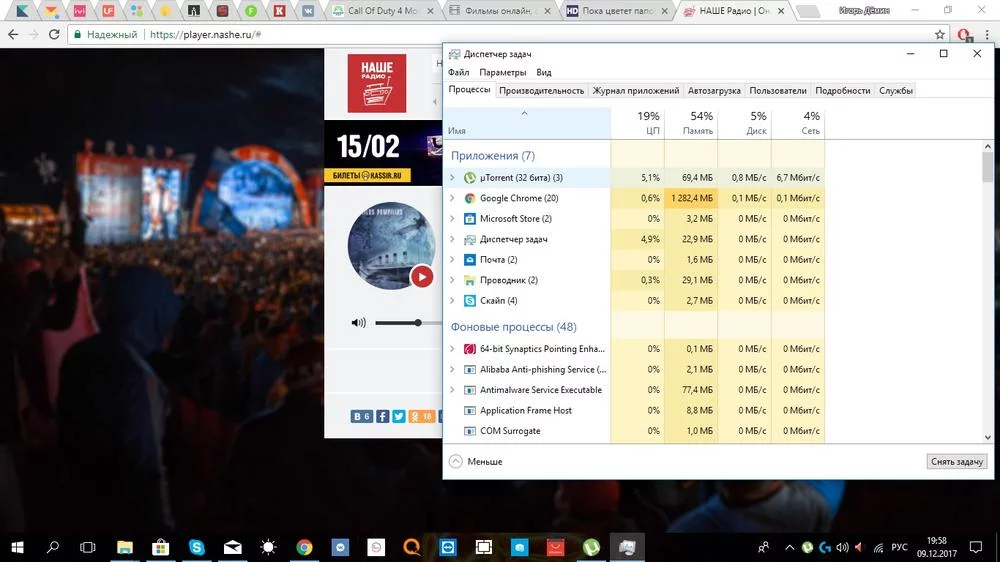Share via the orange Odnoklassniki icon
This screenshot has height=562, width=1000.
[421, 417]
